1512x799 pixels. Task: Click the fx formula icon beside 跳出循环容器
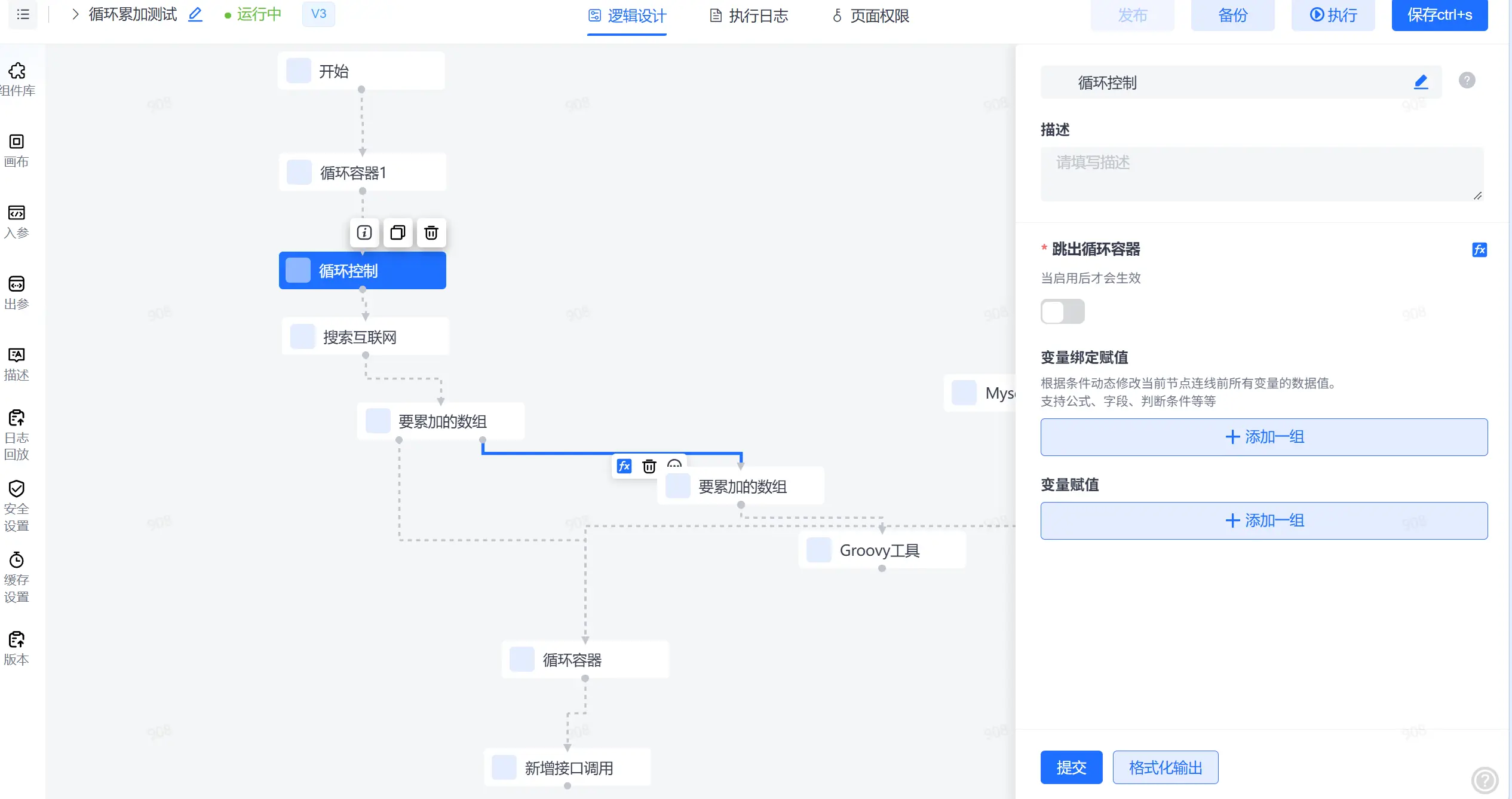coord(1479,250)
